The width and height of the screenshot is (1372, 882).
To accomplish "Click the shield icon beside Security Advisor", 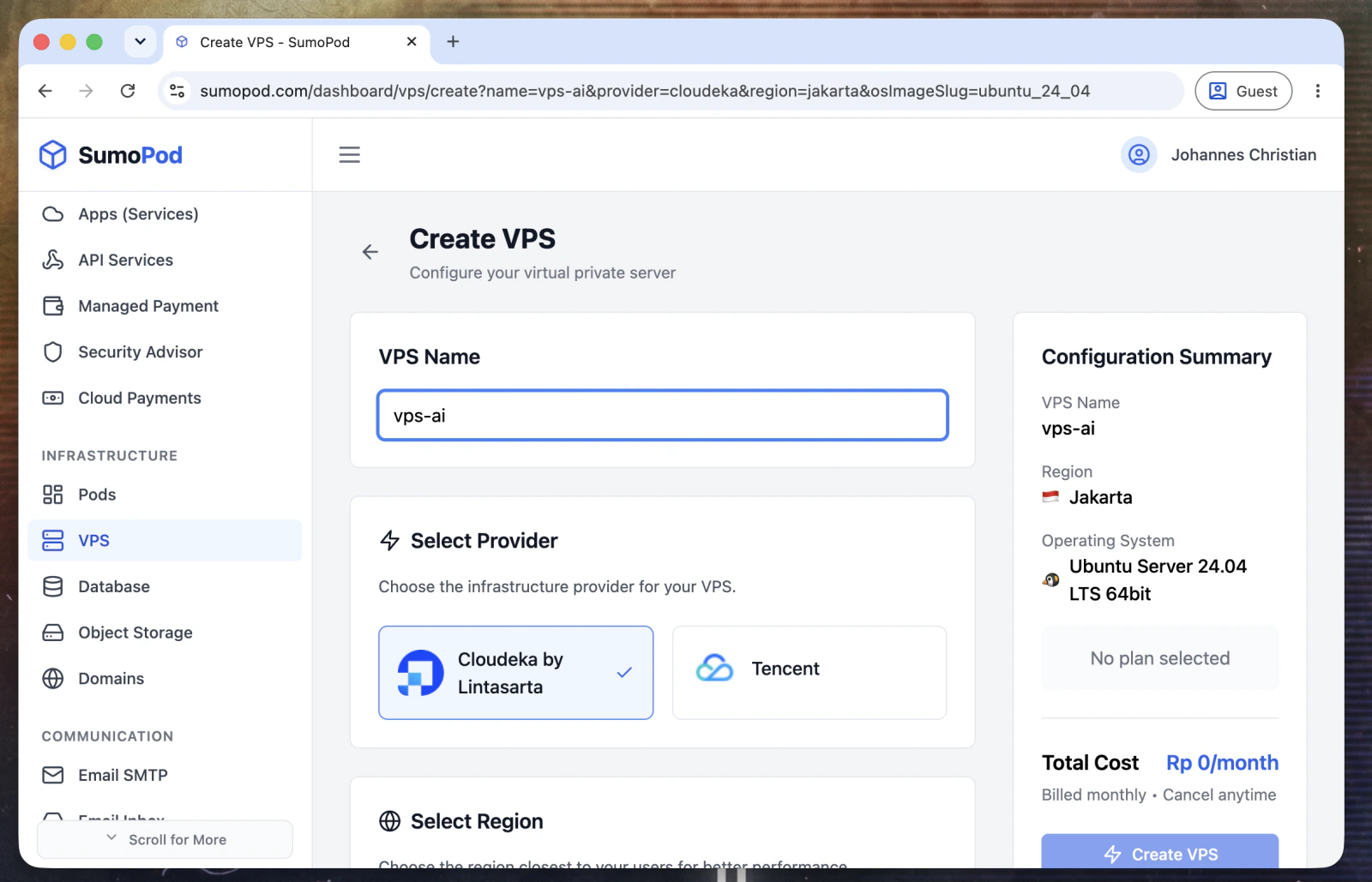I will (53, 352).
